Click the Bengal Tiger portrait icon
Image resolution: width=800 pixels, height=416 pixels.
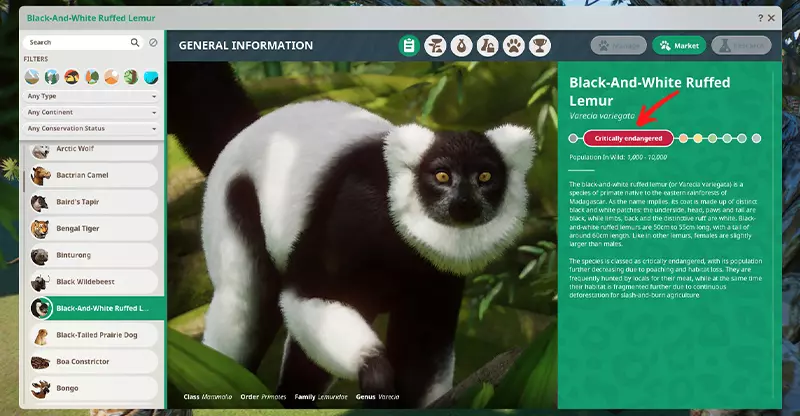tap(40, 229)
